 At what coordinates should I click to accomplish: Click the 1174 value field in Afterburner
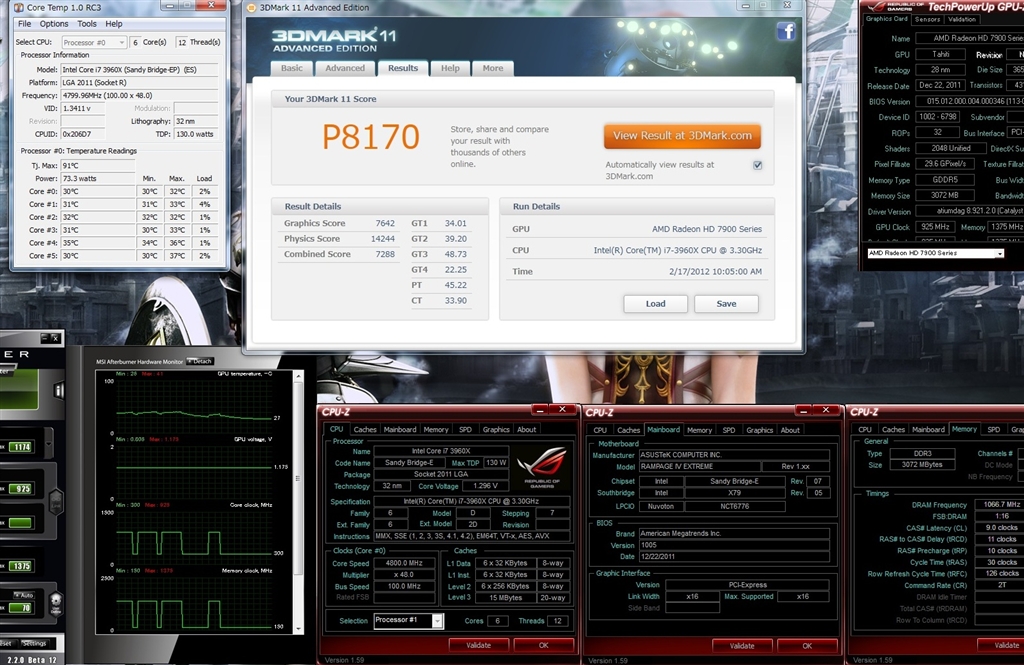[21, 447]
